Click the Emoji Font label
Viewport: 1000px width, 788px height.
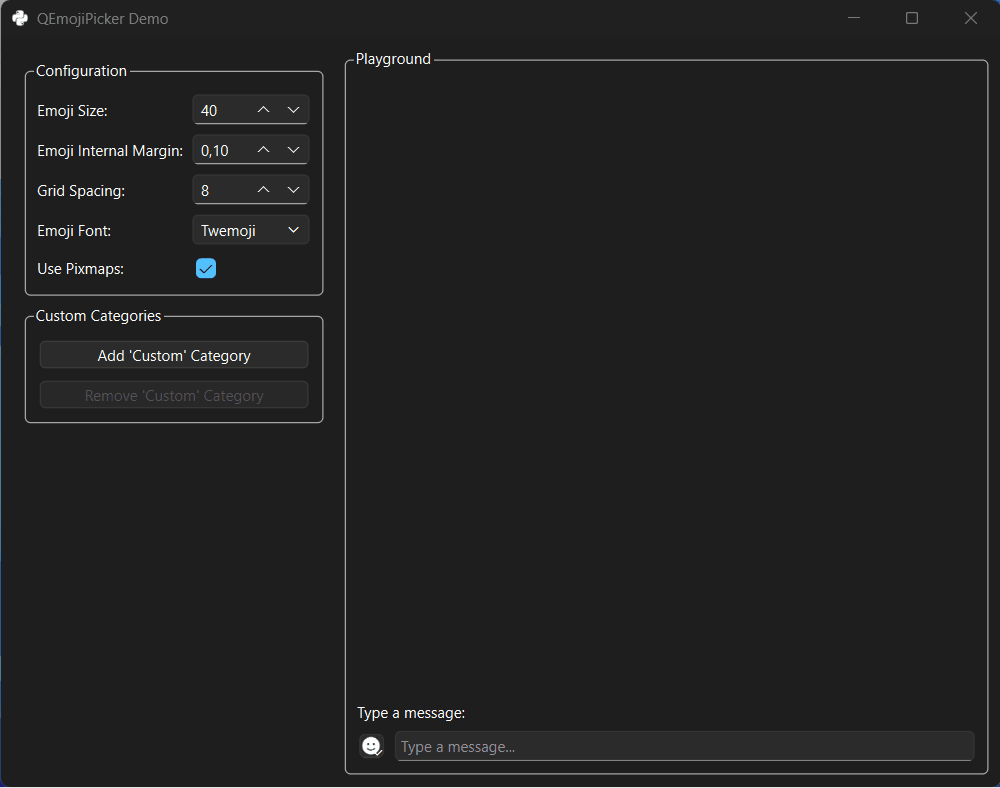(x=74, y=231)
